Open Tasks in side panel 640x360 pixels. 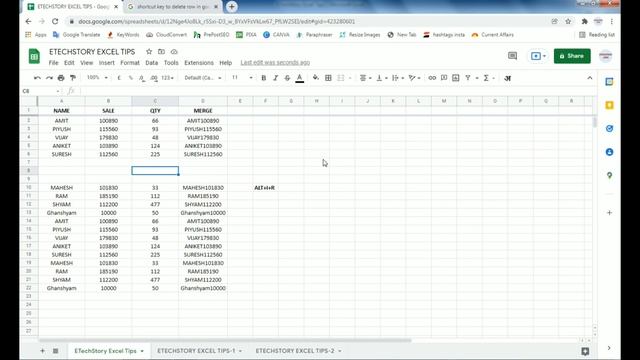(609, 129)
